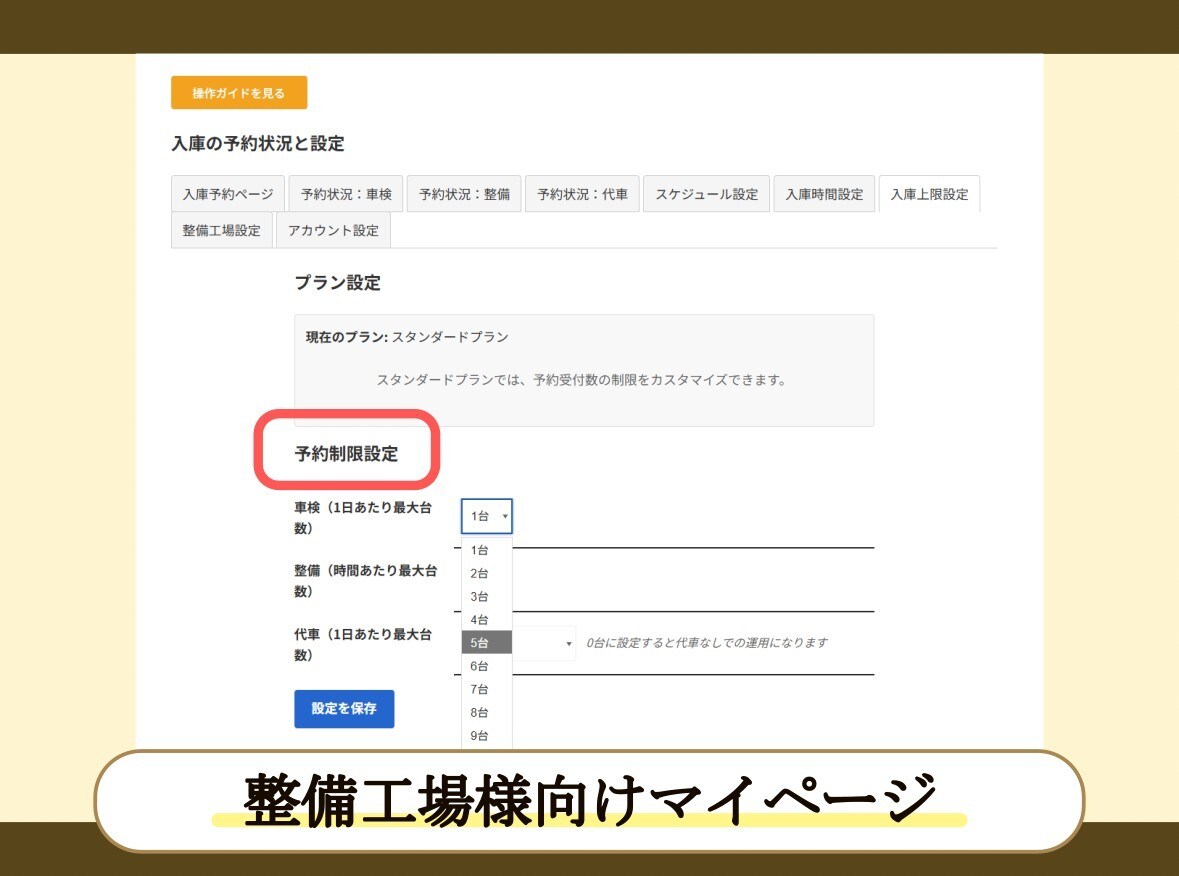Open the 予約状況：代車 tab
The height and width of the screenshot is (876, 1179).
(x=582, y=194)
